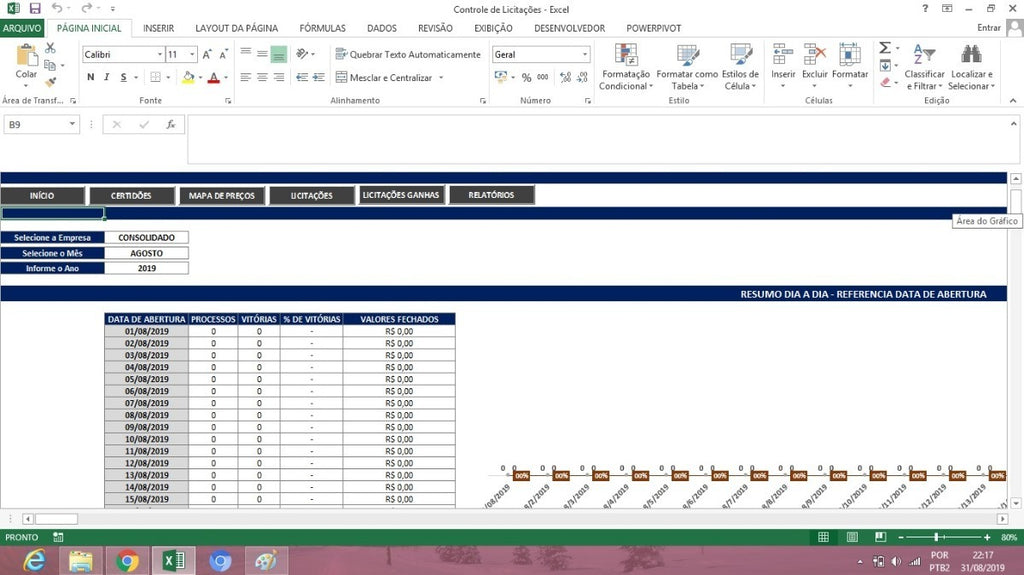Expand the Calibri font name dropdown
The height and width of the screenshot is (575, 1024).
coord(159,54)
